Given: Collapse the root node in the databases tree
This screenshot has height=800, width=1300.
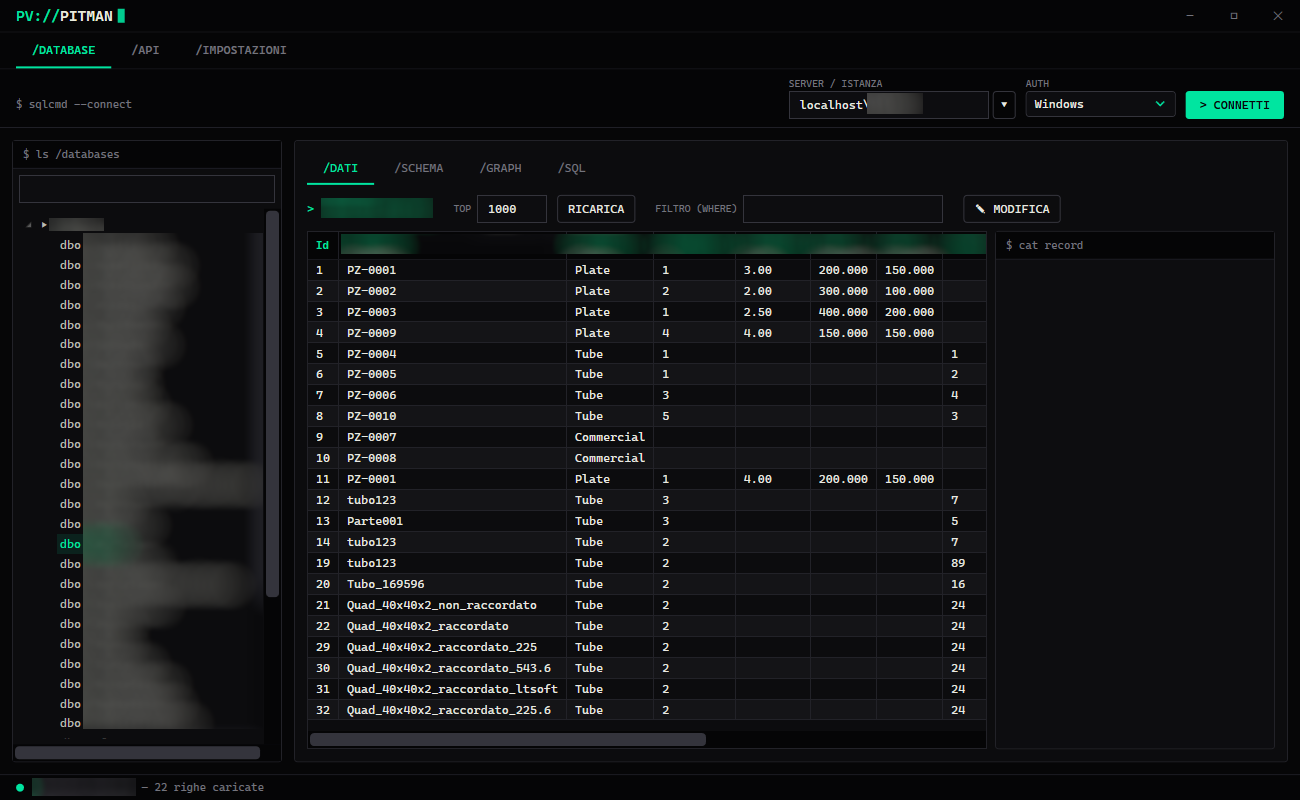Looking at the screenshot, I should point(29,225).
